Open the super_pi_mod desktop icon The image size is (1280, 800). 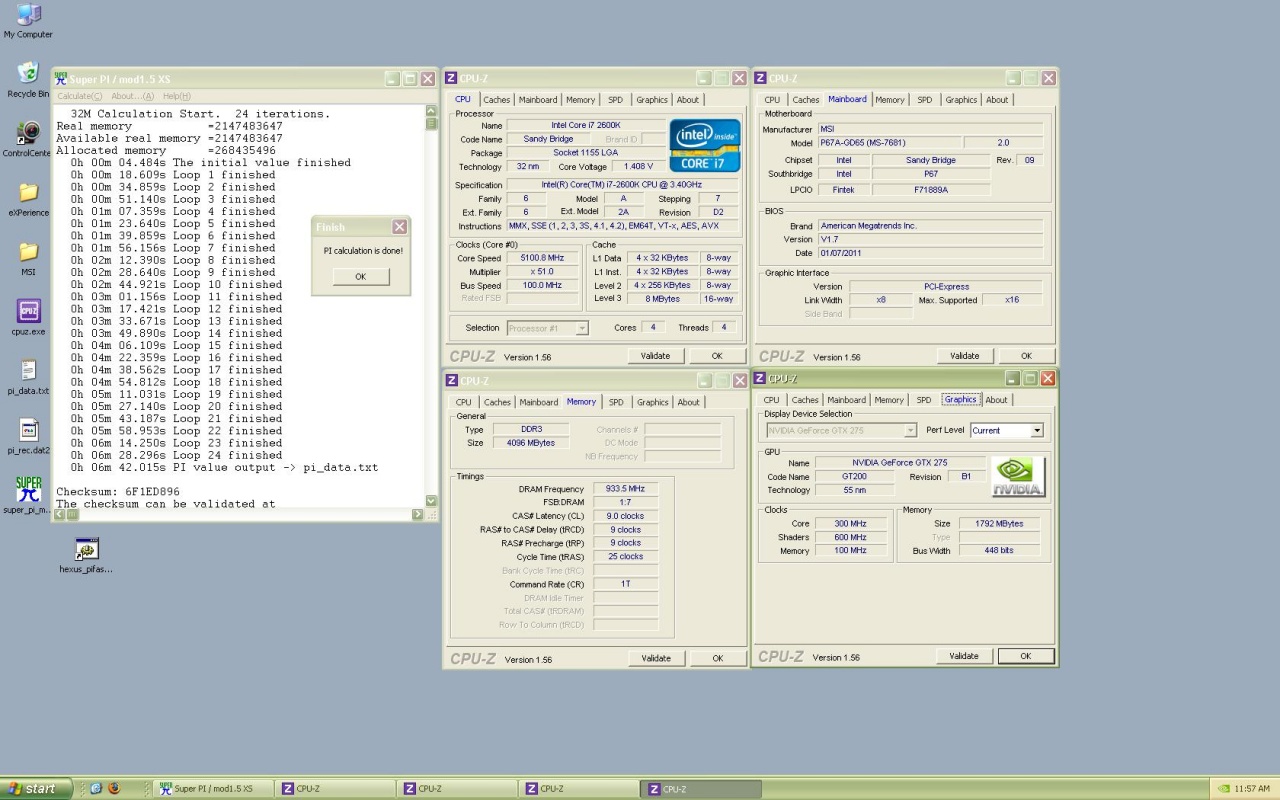[x=28, y=488]
